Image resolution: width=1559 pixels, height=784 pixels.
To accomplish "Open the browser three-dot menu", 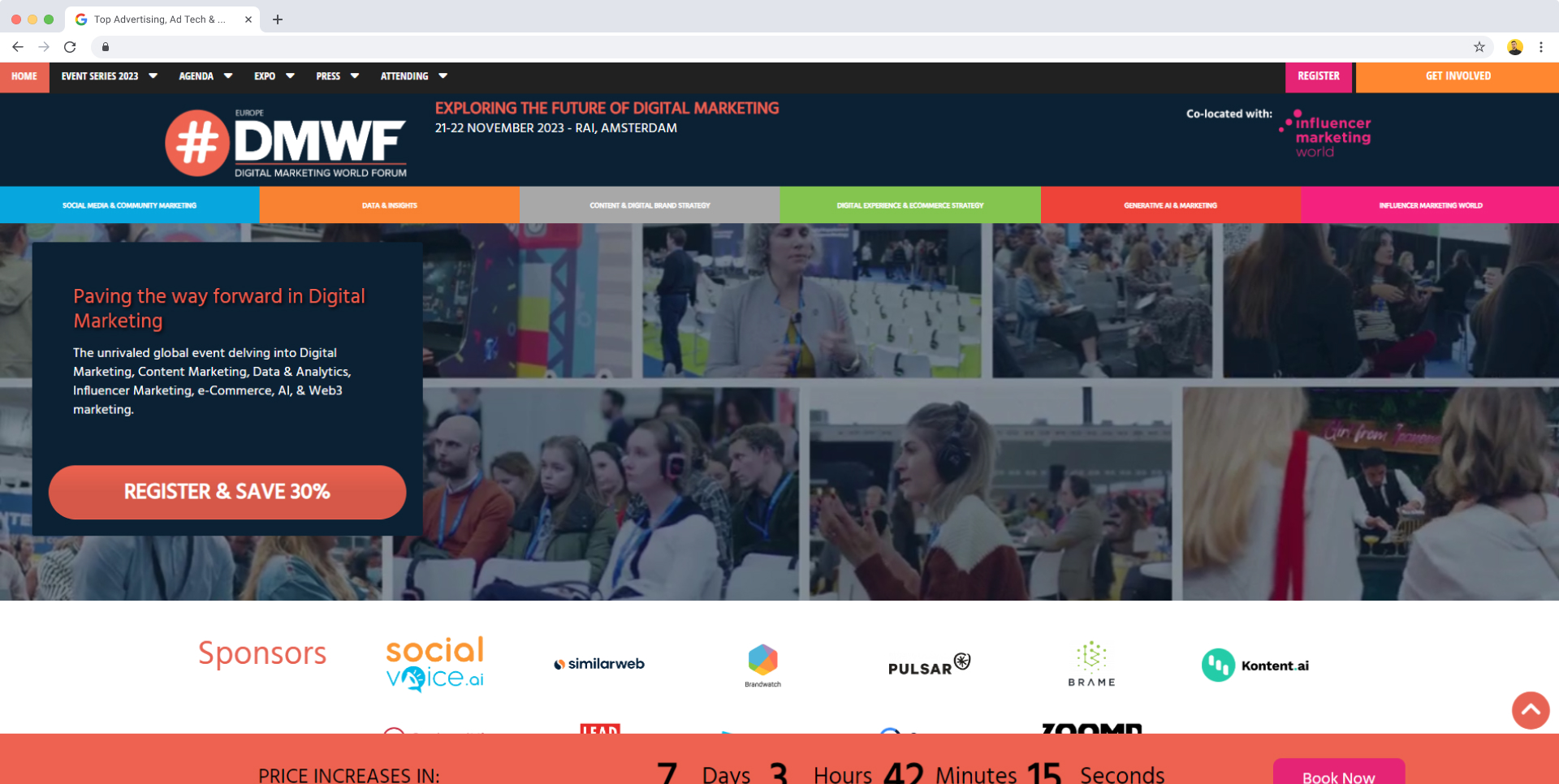I will coord(1541,47).
